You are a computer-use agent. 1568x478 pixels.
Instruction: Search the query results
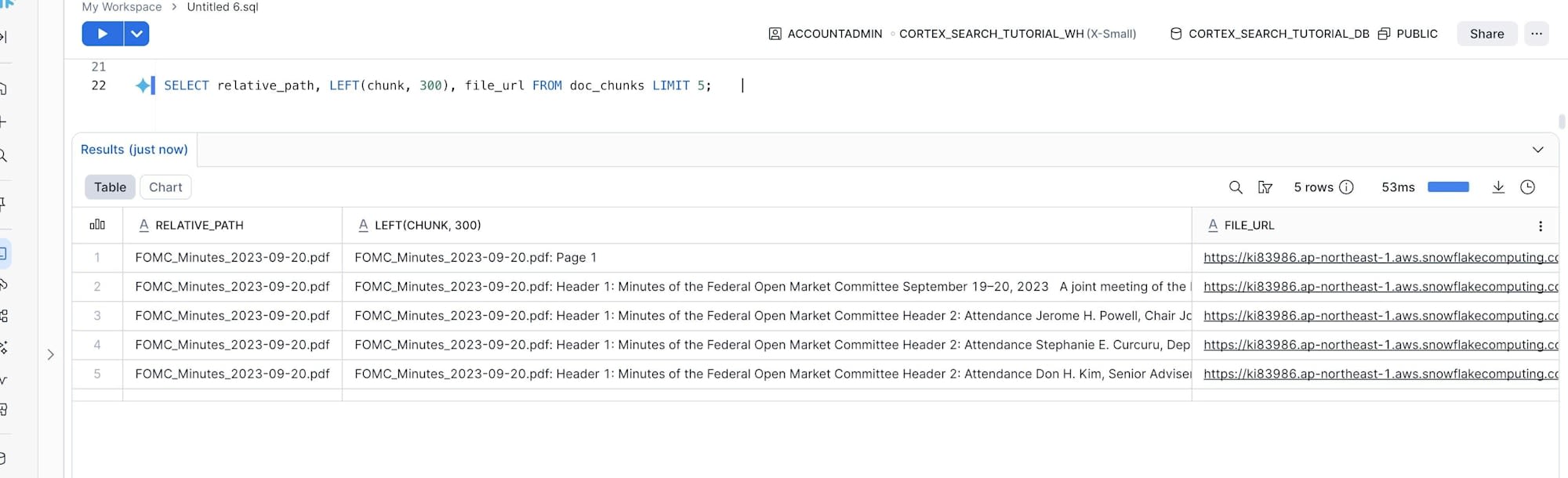pyautogui.click(x=1236, y=187)
